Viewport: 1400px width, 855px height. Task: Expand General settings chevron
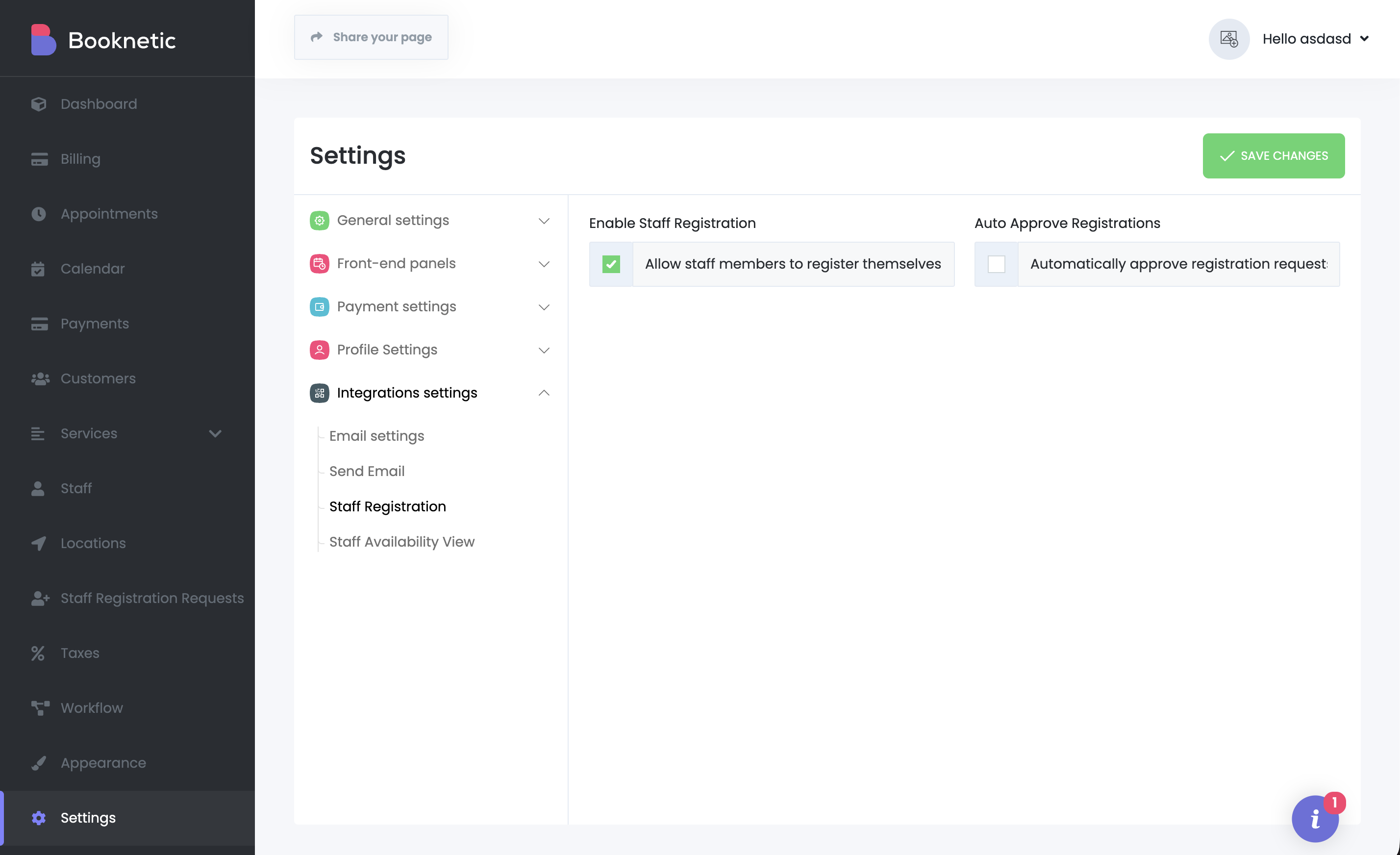coord(544,221)
